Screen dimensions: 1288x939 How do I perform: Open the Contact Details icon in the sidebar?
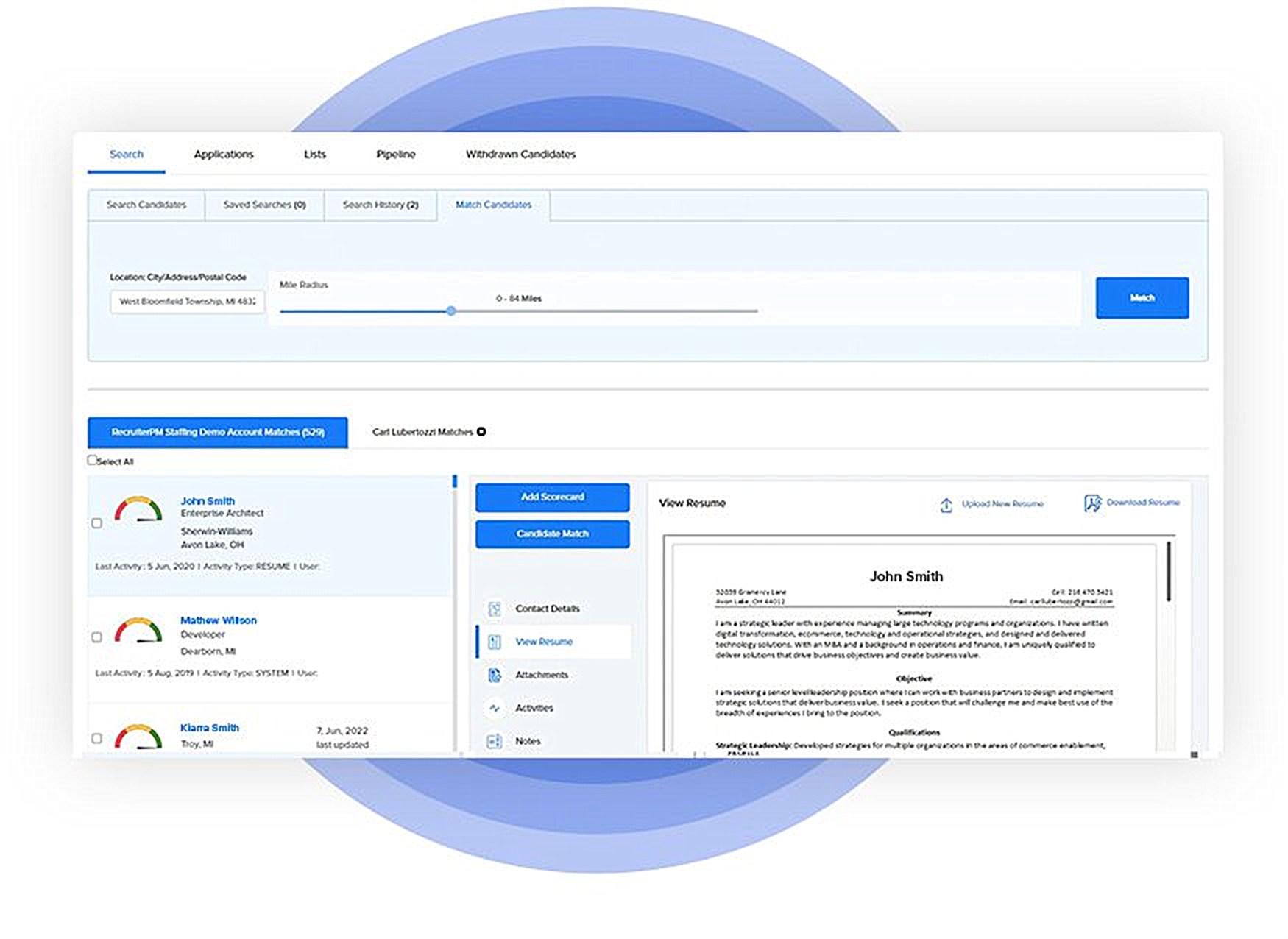click(x=495, y=609)
